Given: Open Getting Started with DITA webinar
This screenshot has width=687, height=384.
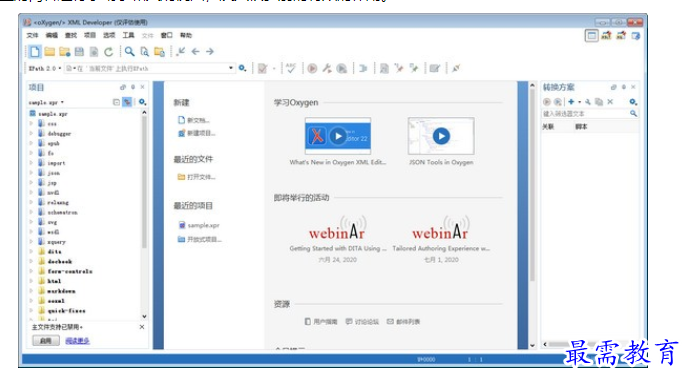Looking at the screenshot, I should tap(338, 248).
